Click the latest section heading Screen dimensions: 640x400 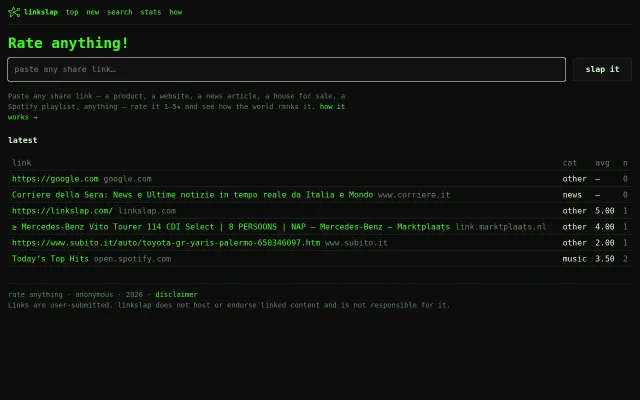point(22,140)
